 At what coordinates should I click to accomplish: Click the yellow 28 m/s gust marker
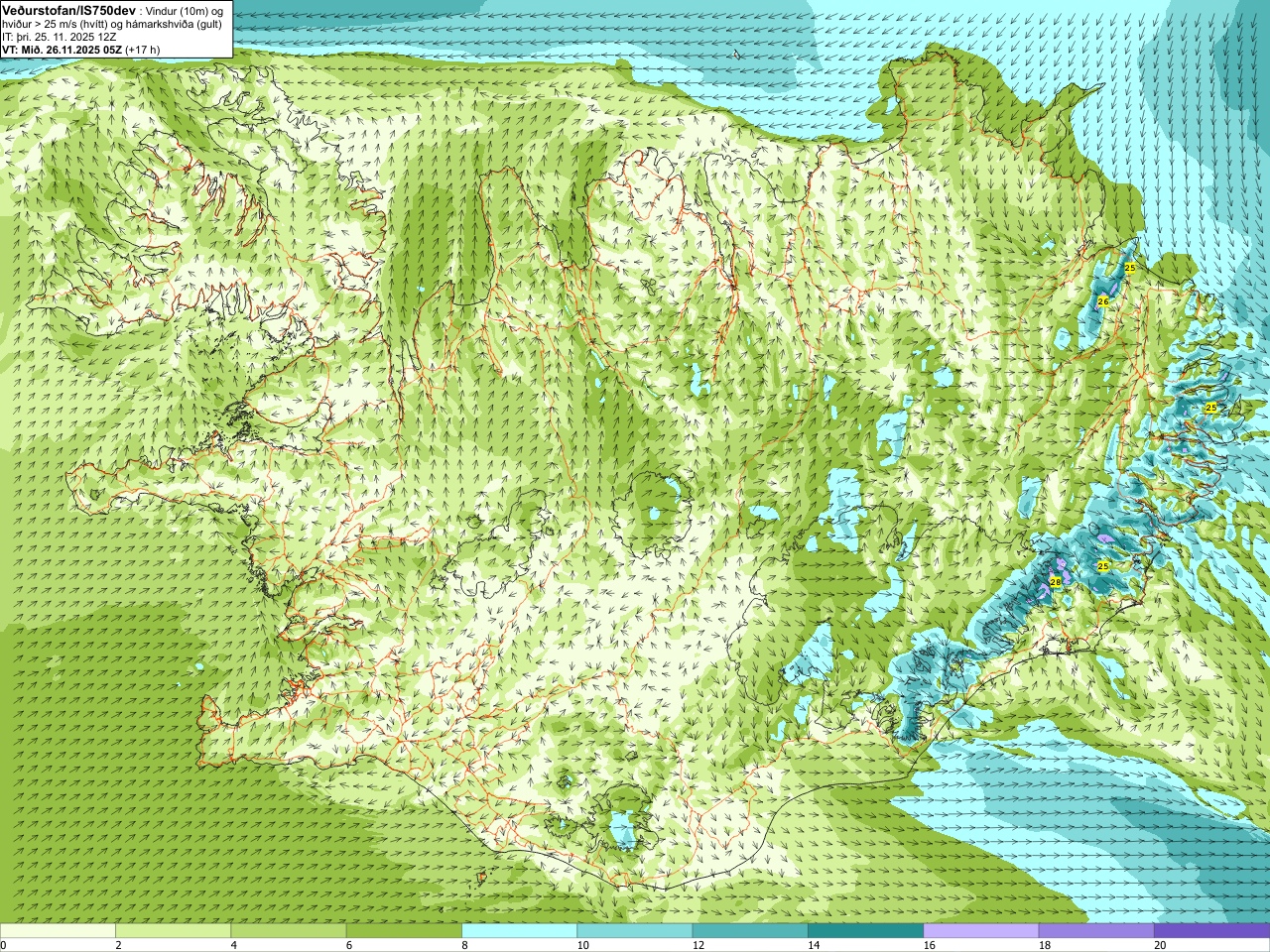(1056, 582)
